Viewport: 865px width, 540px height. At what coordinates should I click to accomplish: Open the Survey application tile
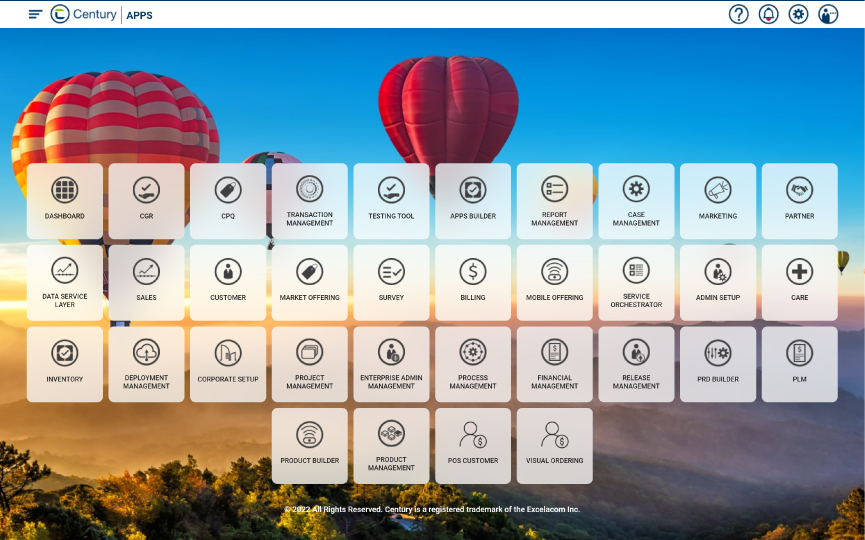pyautogui.click(x=391, y=283)
